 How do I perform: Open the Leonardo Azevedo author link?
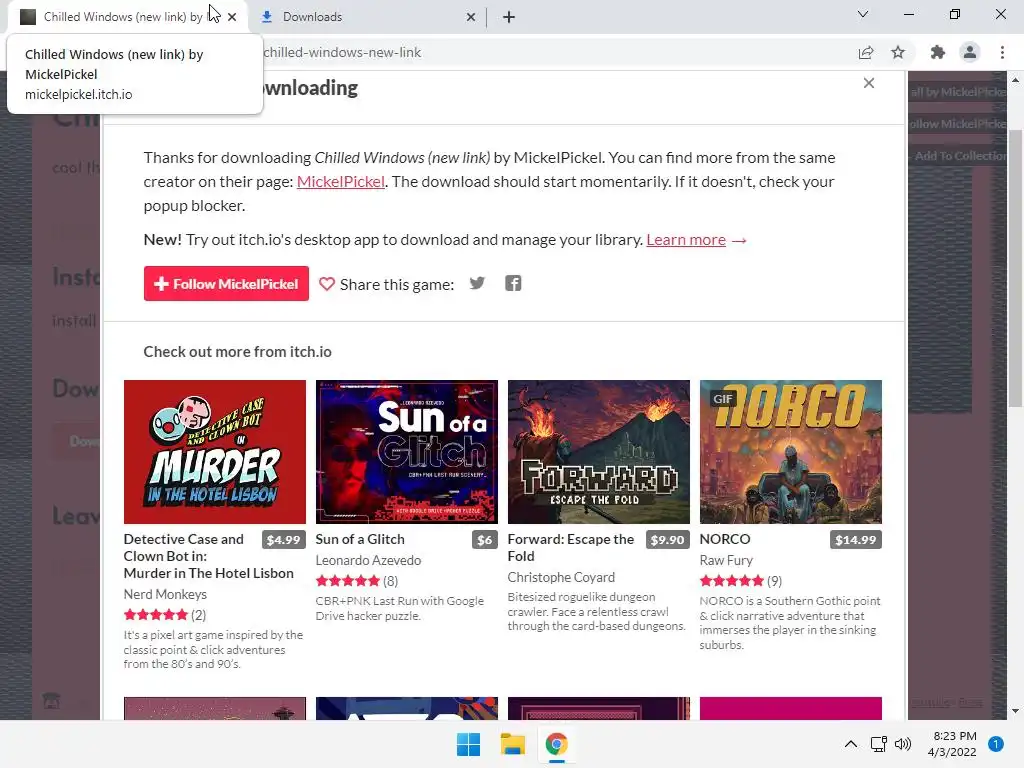coord(368,560)
